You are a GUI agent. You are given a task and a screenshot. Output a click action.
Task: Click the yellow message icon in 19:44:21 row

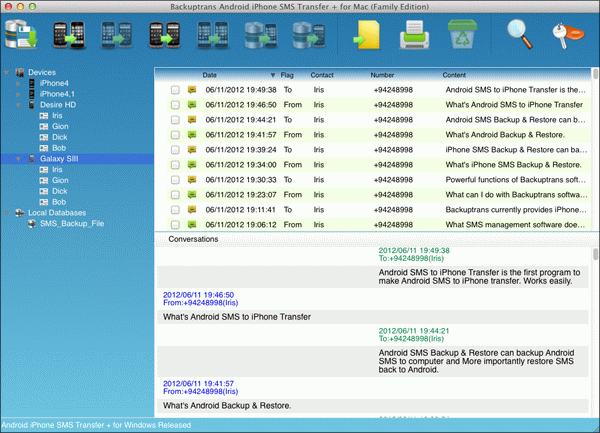coord(192,120)
